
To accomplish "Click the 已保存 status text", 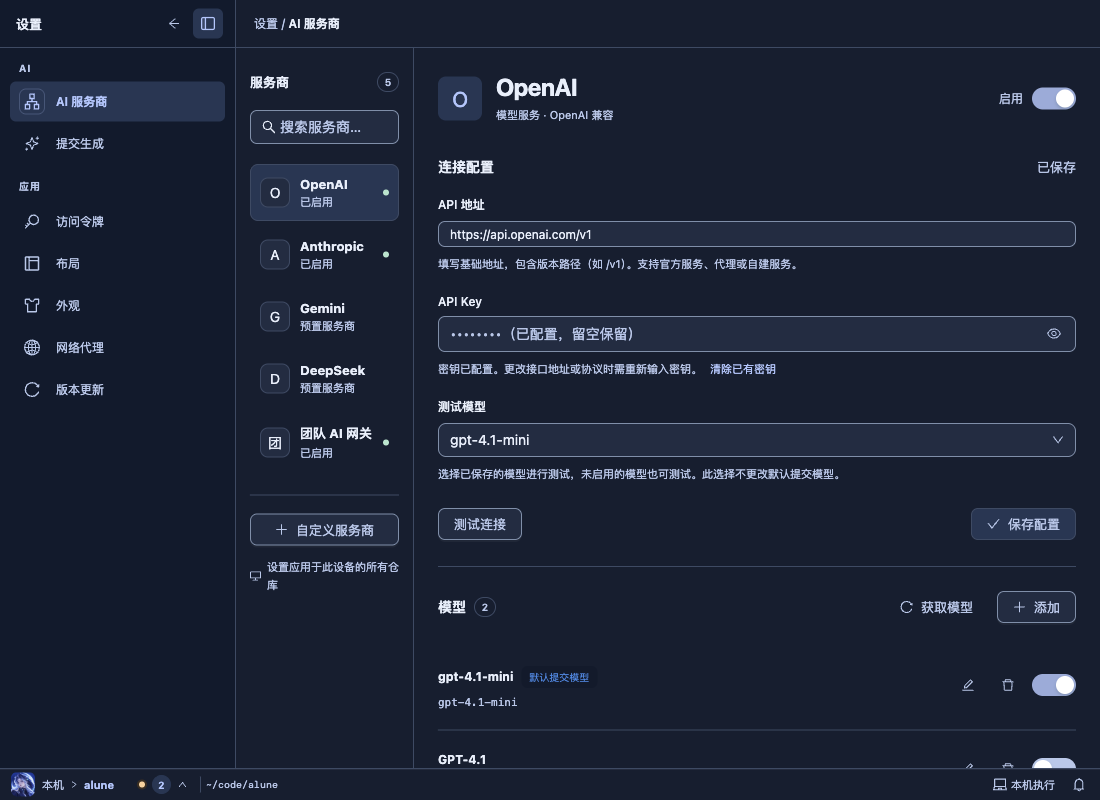I will (1056, 168).
